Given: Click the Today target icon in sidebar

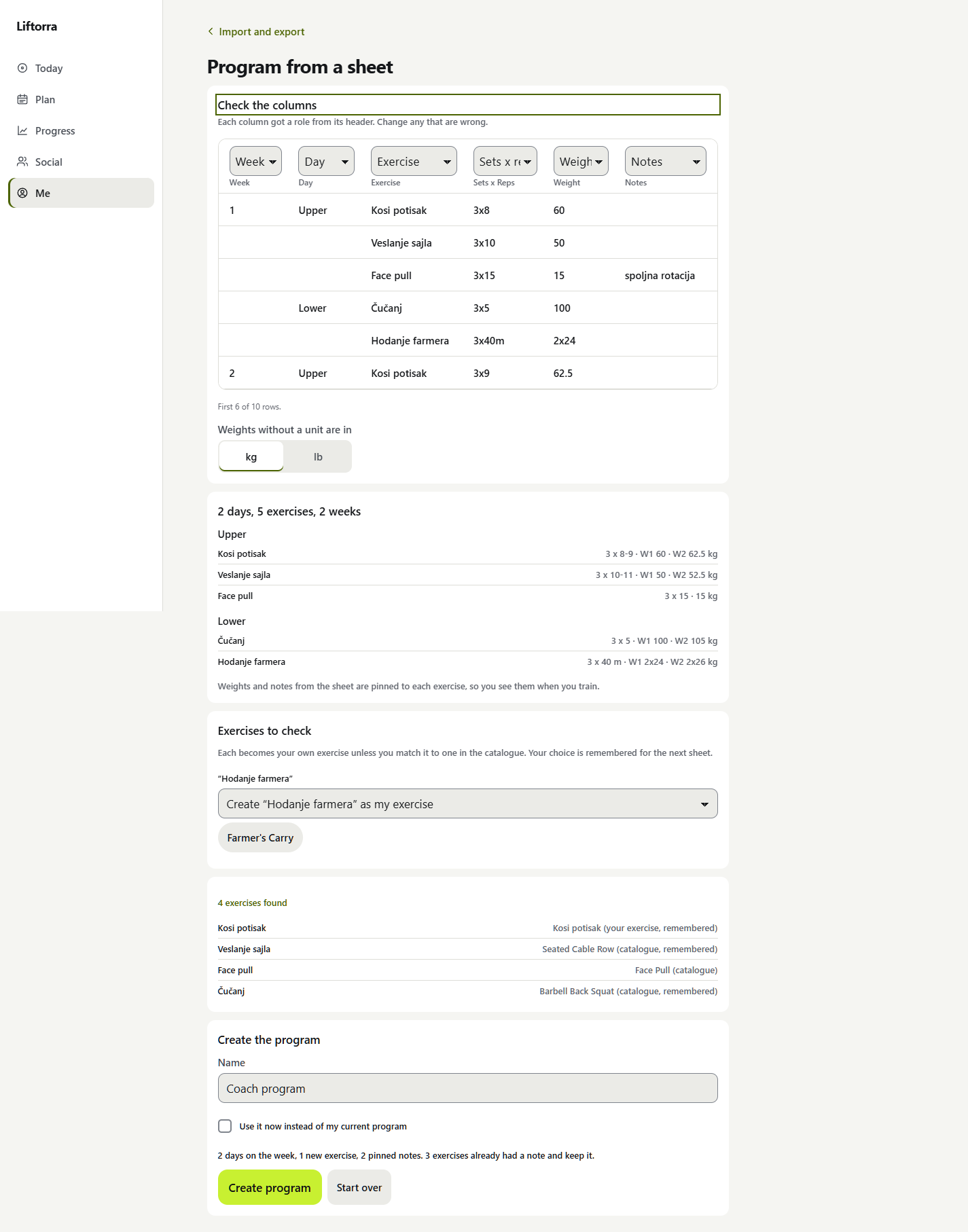Looking at the screenshot, I should 22,68.
